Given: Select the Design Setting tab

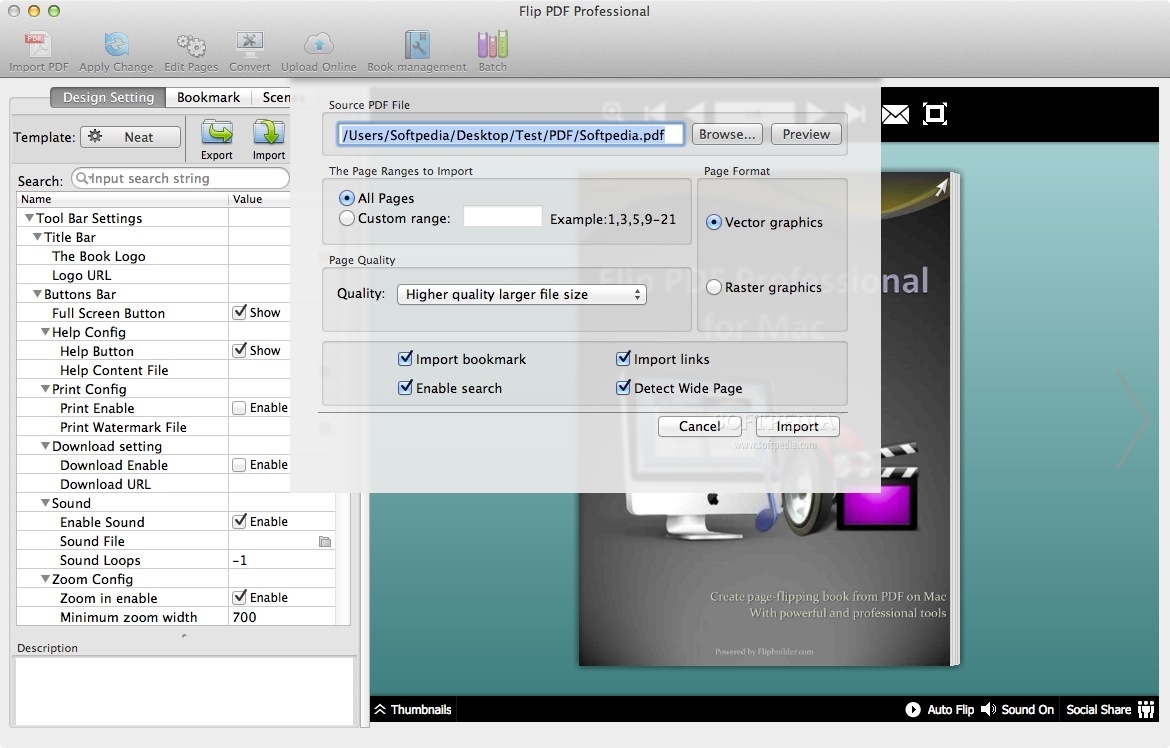Looking at the screenshot, I should pos(107,97).
